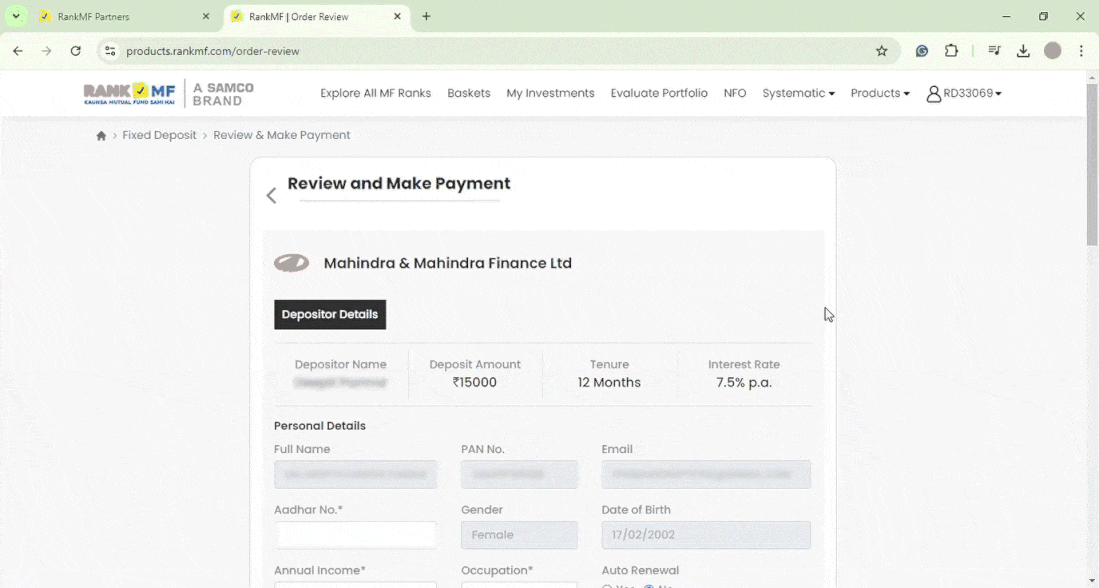Viewport: 1099px width, 588px height.
Task: Open Explore All MF Ranks
Action: click(376, 93)
